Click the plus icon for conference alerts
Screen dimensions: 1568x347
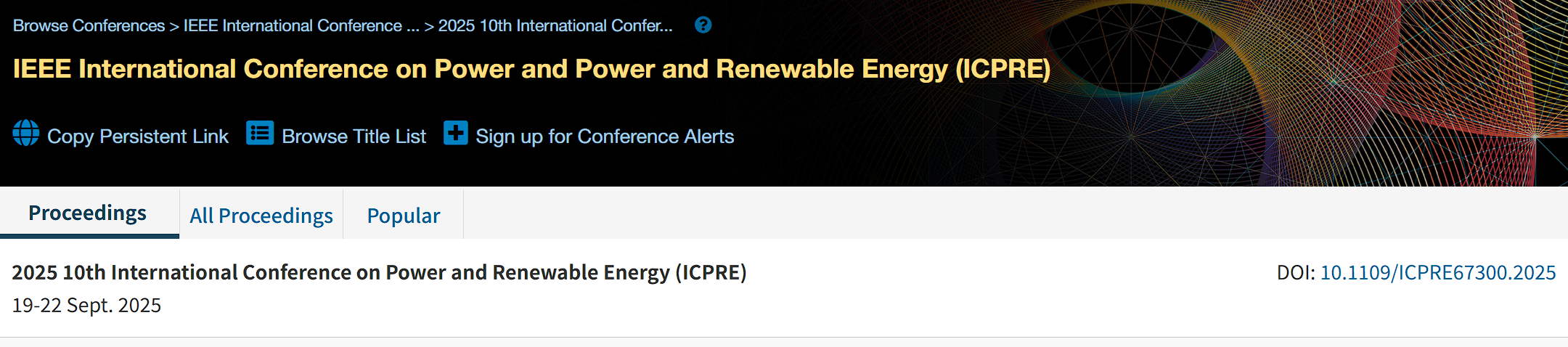point(456,134)
